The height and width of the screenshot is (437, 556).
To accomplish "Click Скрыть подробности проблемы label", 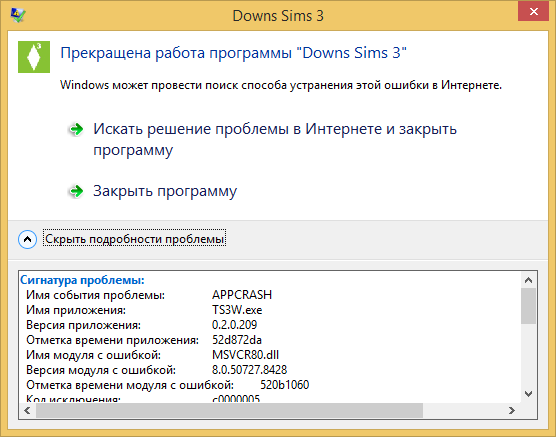I will click(x=134, y=239).
